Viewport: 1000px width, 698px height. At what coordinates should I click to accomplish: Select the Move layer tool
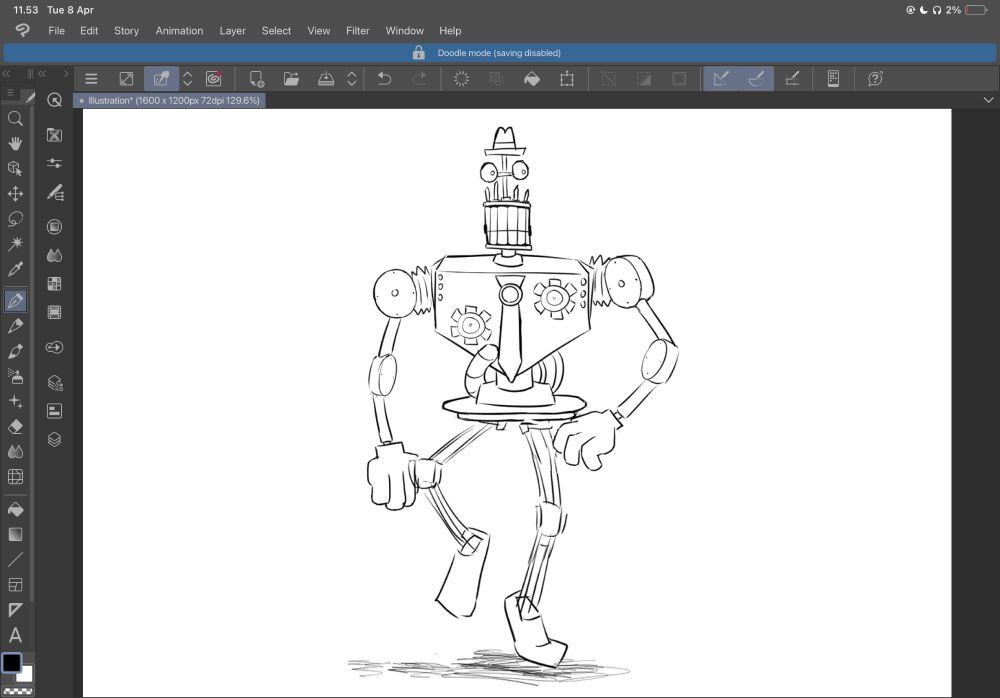pos(15,193)
